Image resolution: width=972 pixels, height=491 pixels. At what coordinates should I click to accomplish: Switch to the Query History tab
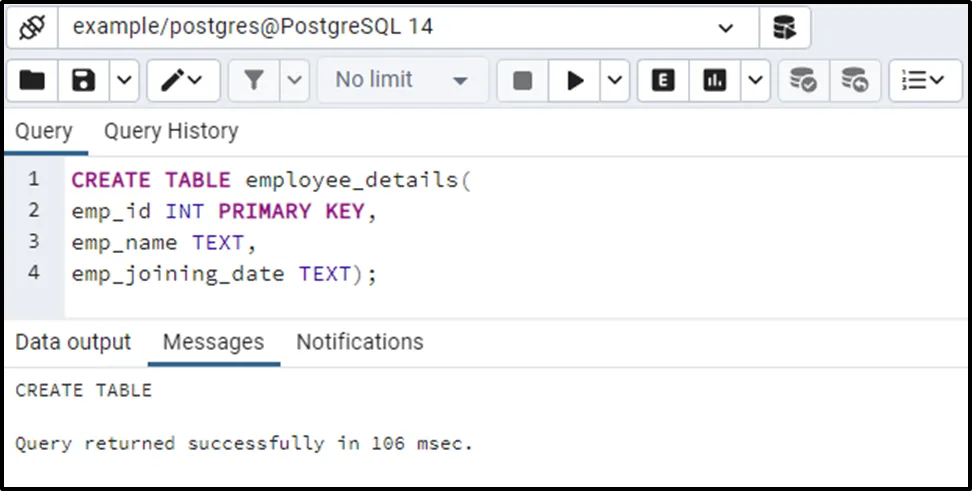click(171, 131)
